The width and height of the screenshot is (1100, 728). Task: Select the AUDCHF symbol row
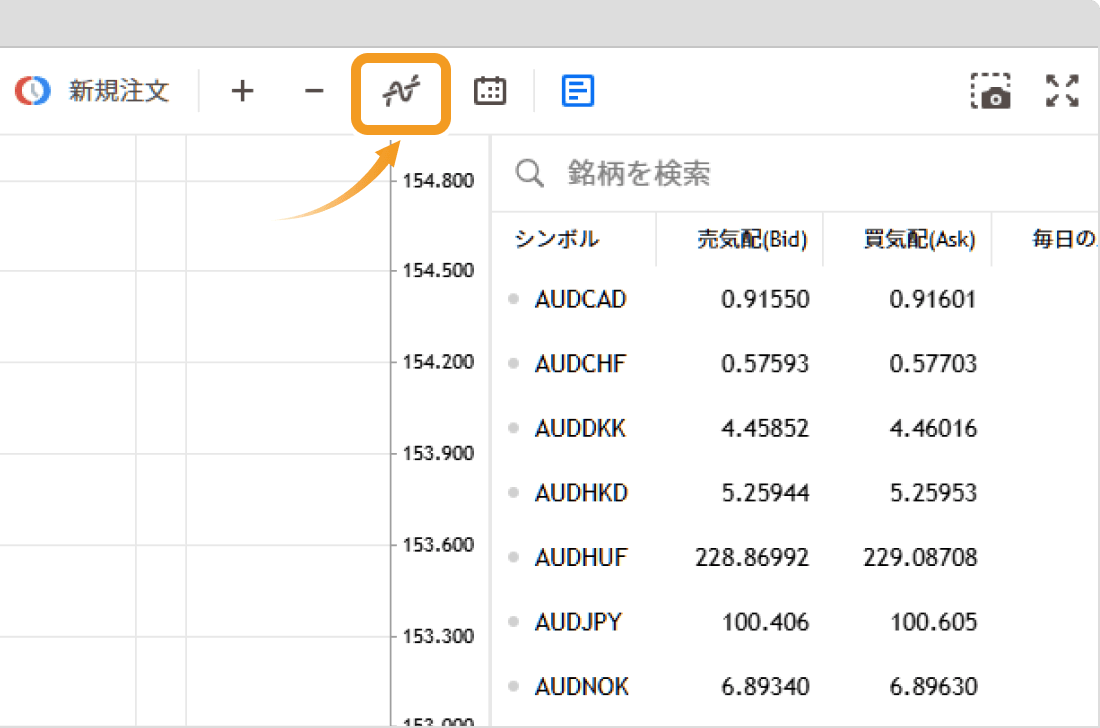pos(796,364)
